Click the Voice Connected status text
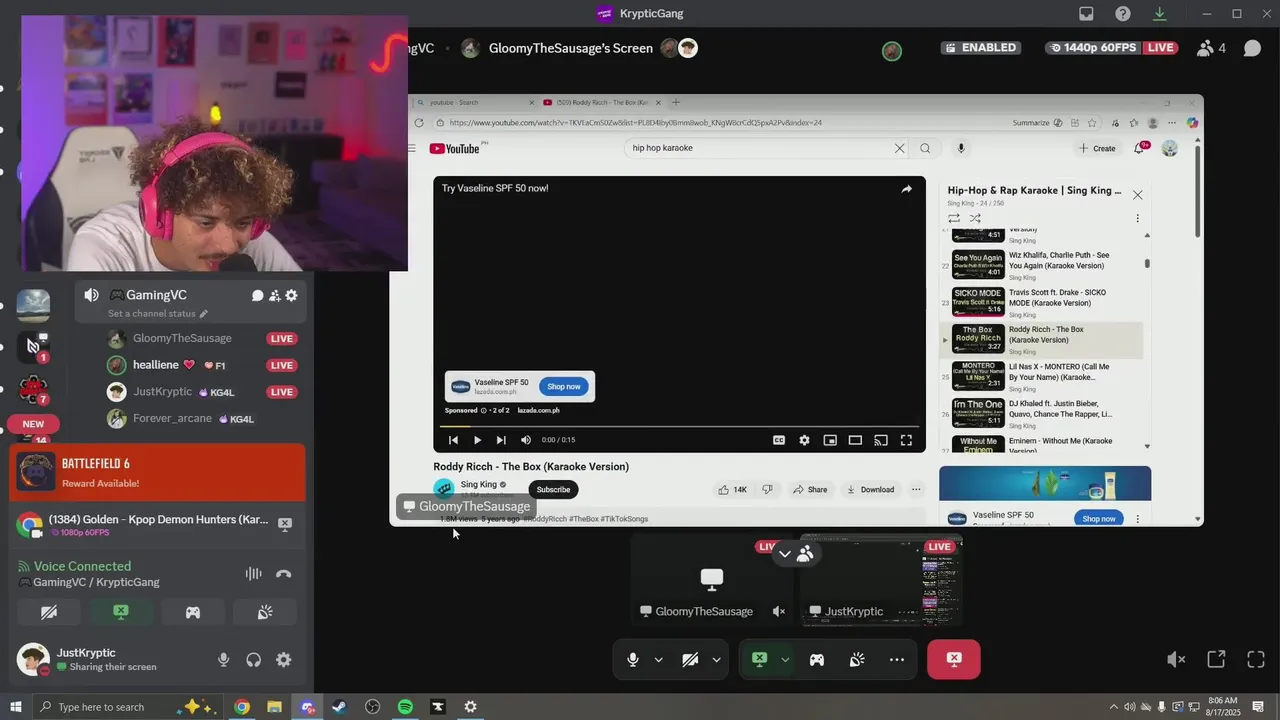 (82, 566)
